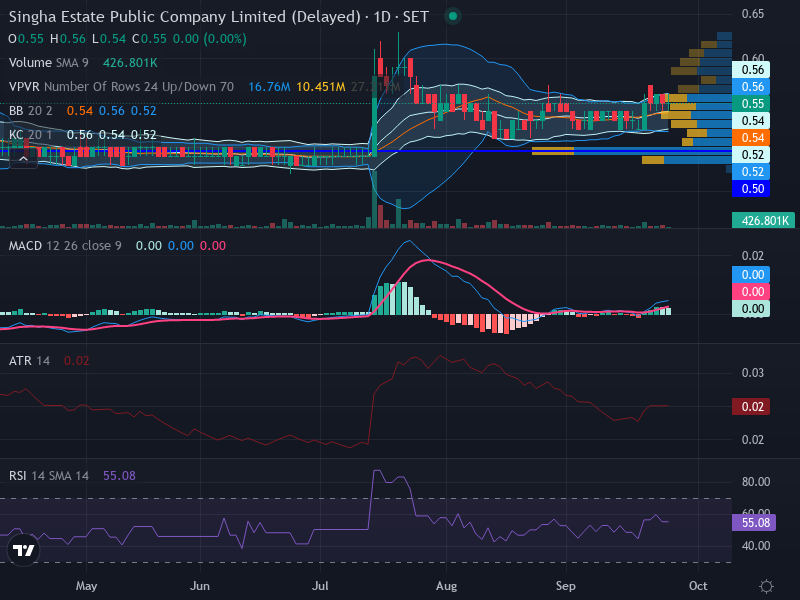Viewport: 800px width, 600px height.
Task: Click the dark red 0.02 ATR axis label
Action: (x=751, y=407)
